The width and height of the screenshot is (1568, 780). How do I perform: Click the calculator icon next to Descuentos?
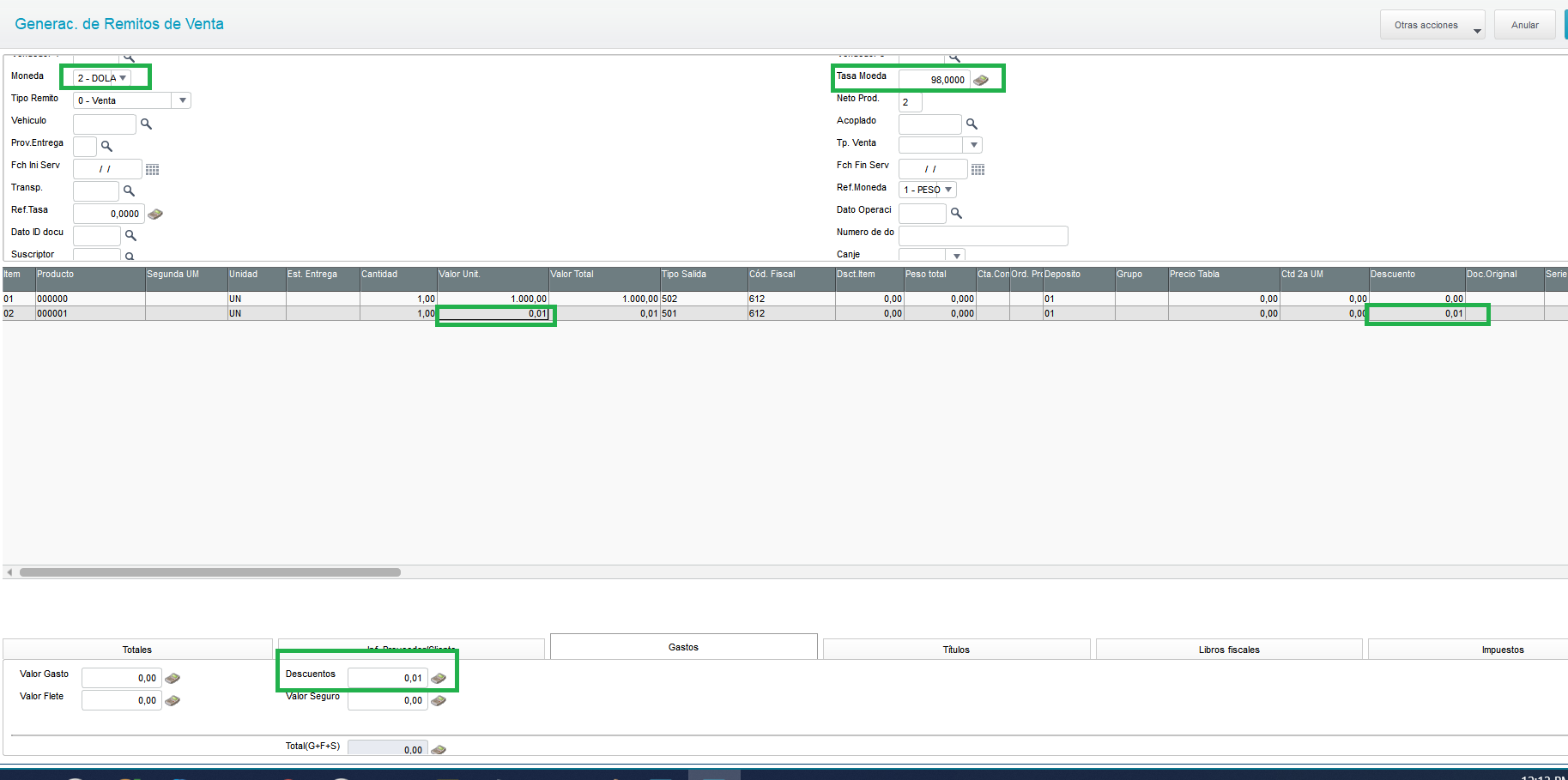point(439,678)
